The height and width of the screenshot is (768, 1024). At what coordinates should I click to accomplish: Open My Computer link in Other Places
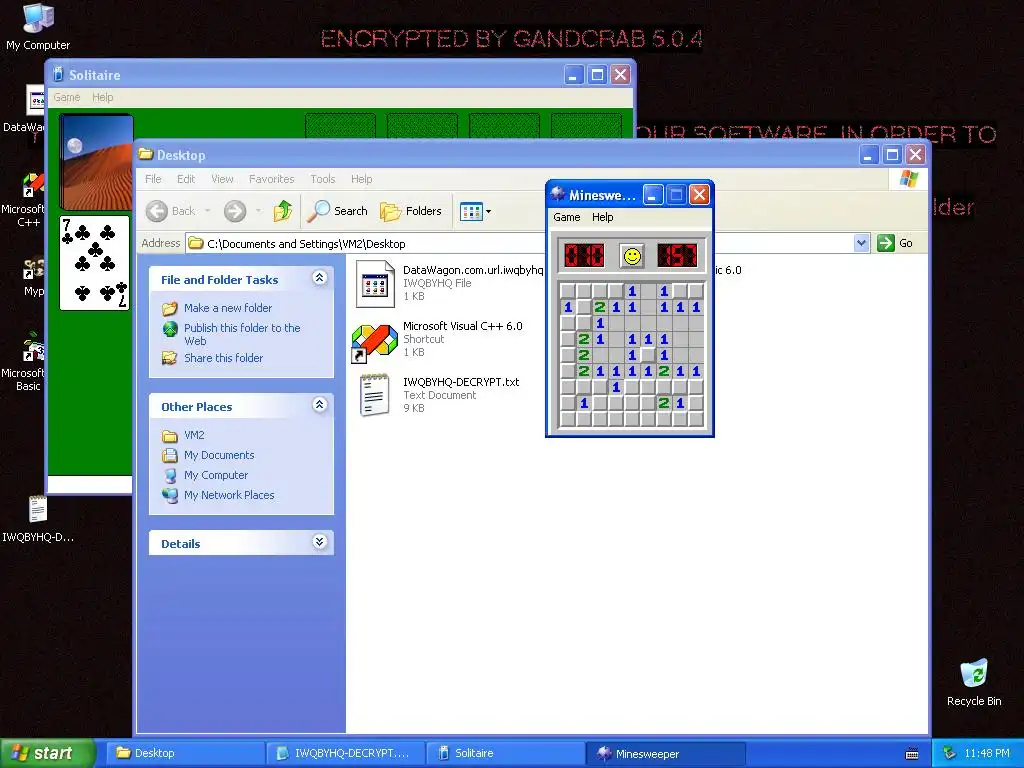click(216, 475)
